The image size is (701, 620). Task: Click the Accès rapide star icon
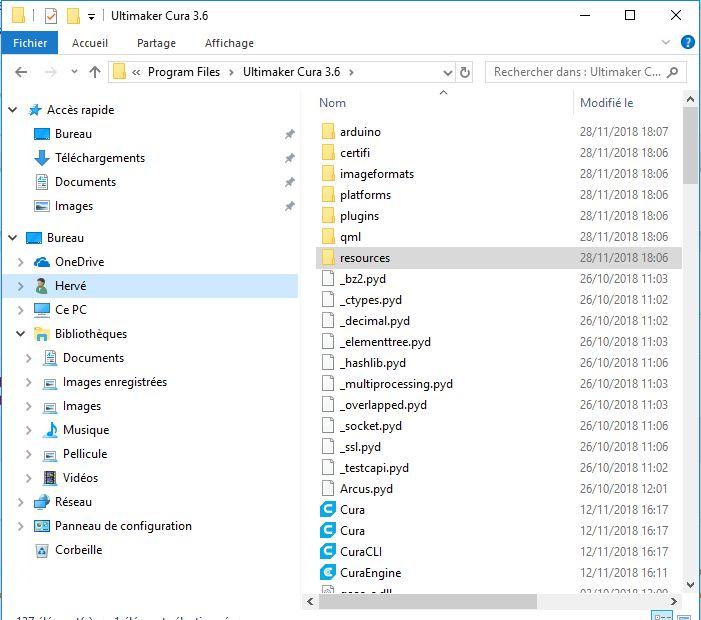coord(35,110)
